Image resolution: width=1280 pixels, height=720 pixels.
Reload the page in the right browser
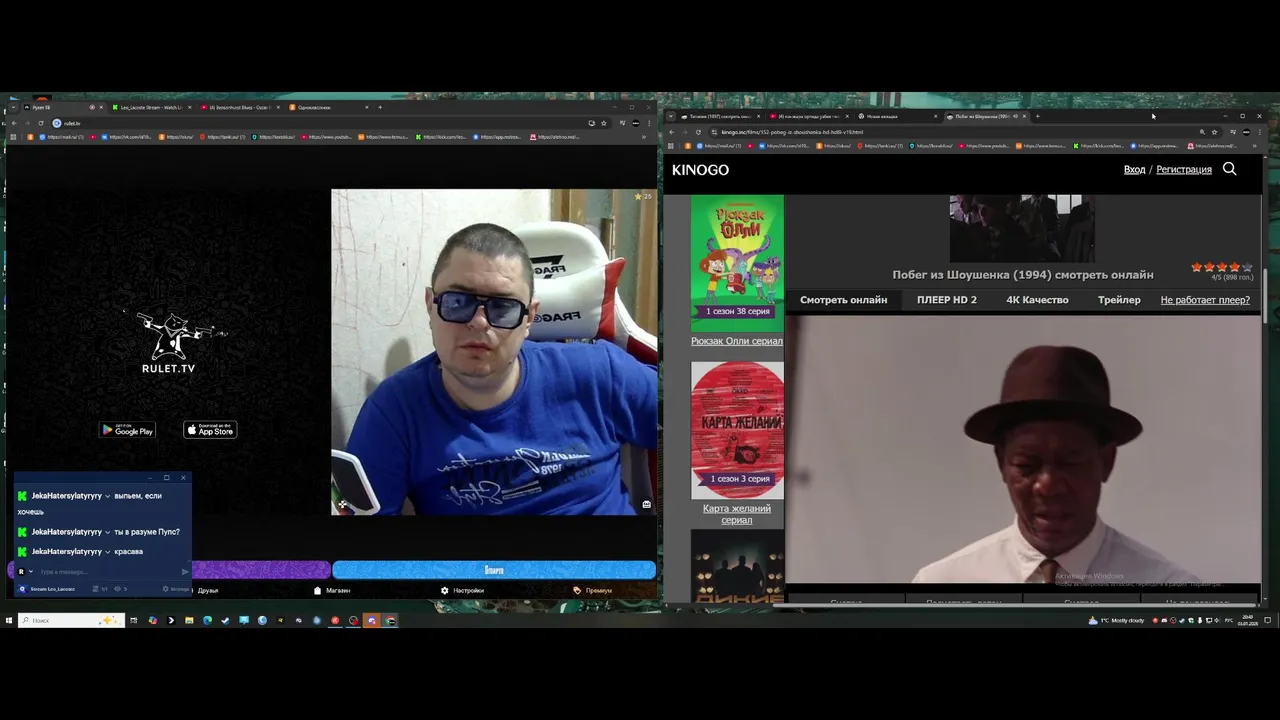pos(698,132)
